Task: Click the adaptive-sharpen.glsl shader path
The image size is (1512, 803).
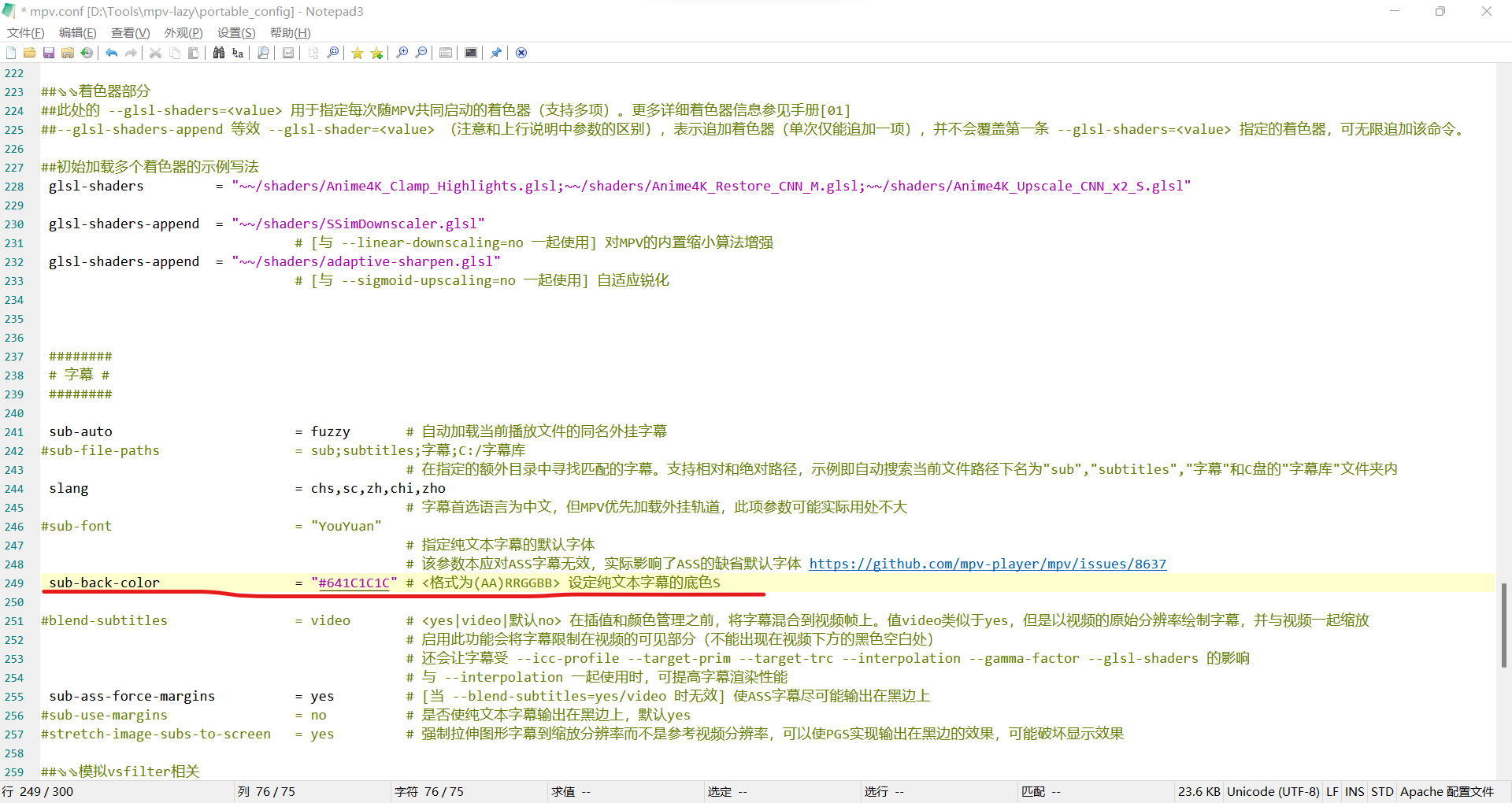Action: pyautogui.click(x=366, y=261)
